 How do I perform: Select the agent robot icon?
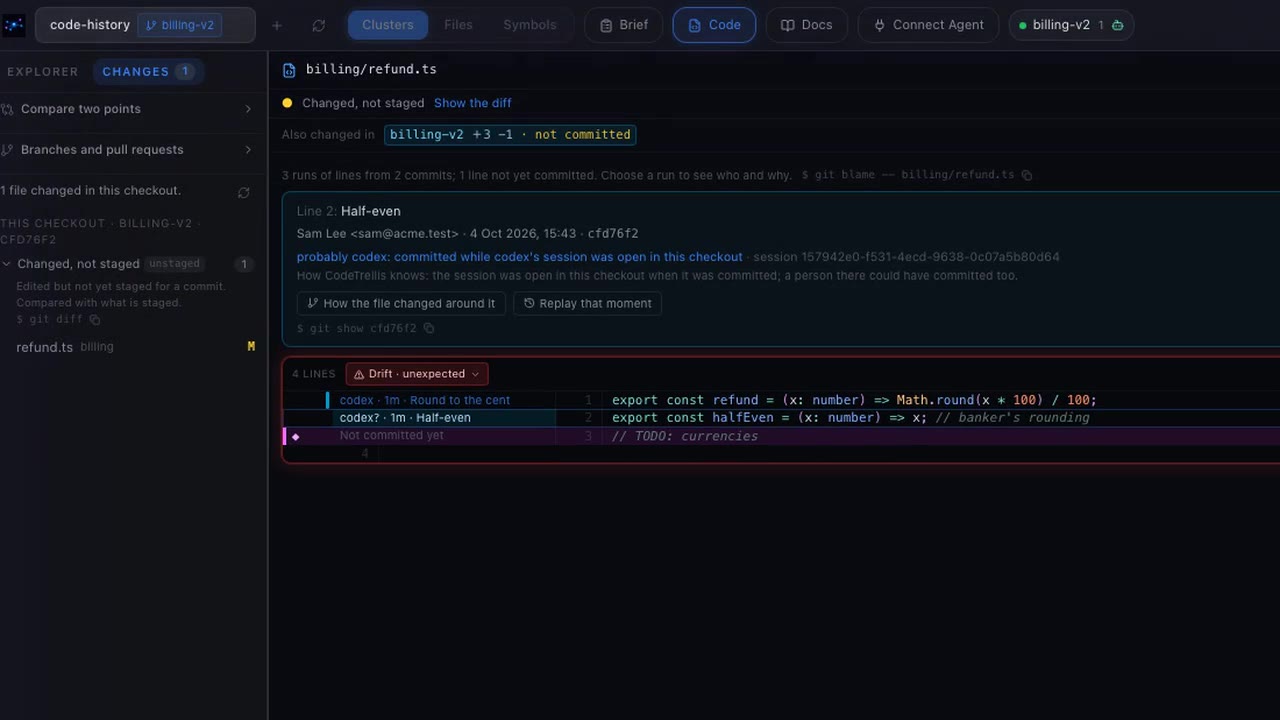click(x=1117, y=25)
